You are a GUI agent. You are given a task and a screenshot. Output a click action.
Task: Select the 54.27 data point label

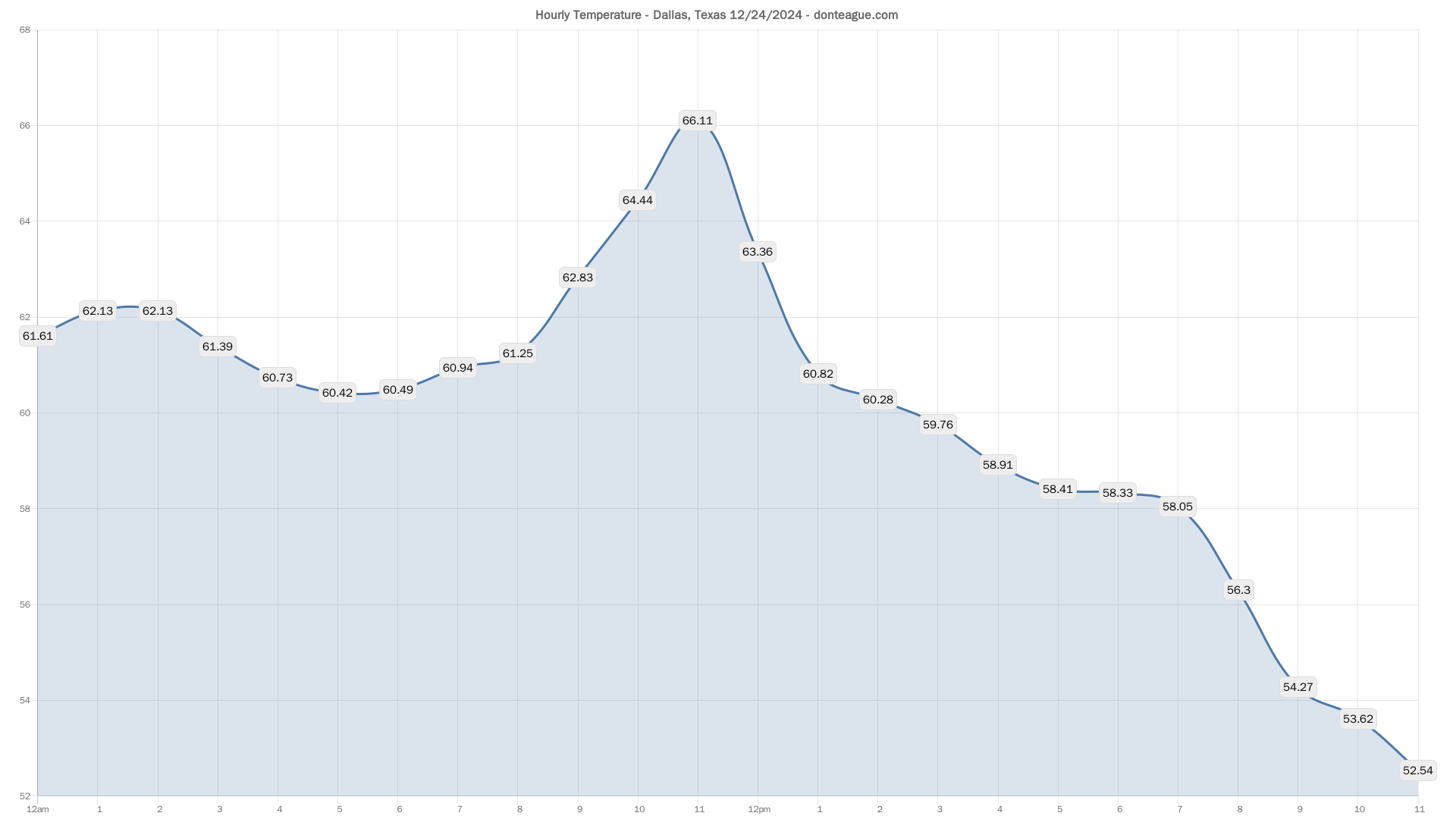tap(1298, 687)
